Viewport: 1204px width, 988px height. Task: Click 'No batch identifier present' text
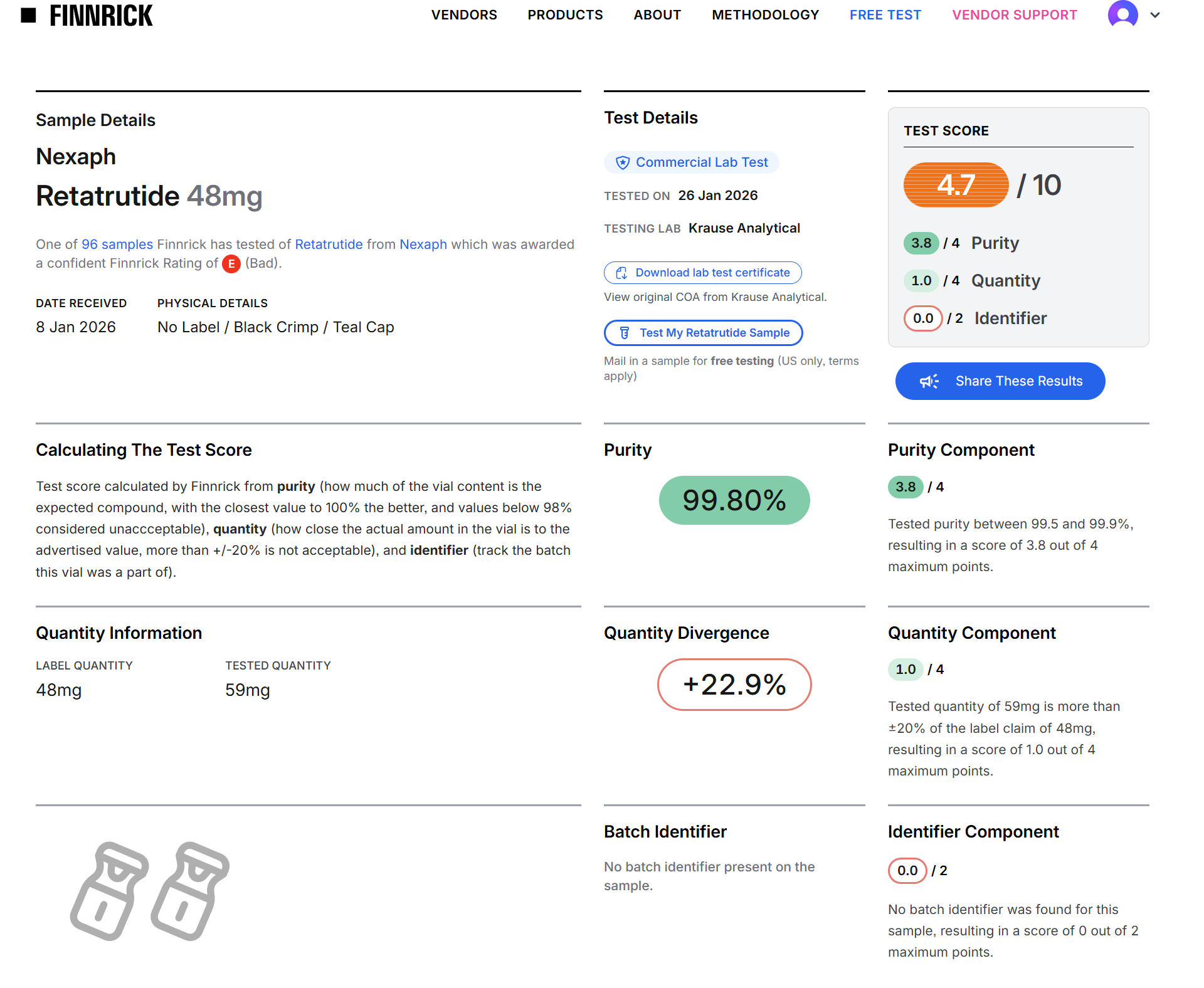click(709, 876)
